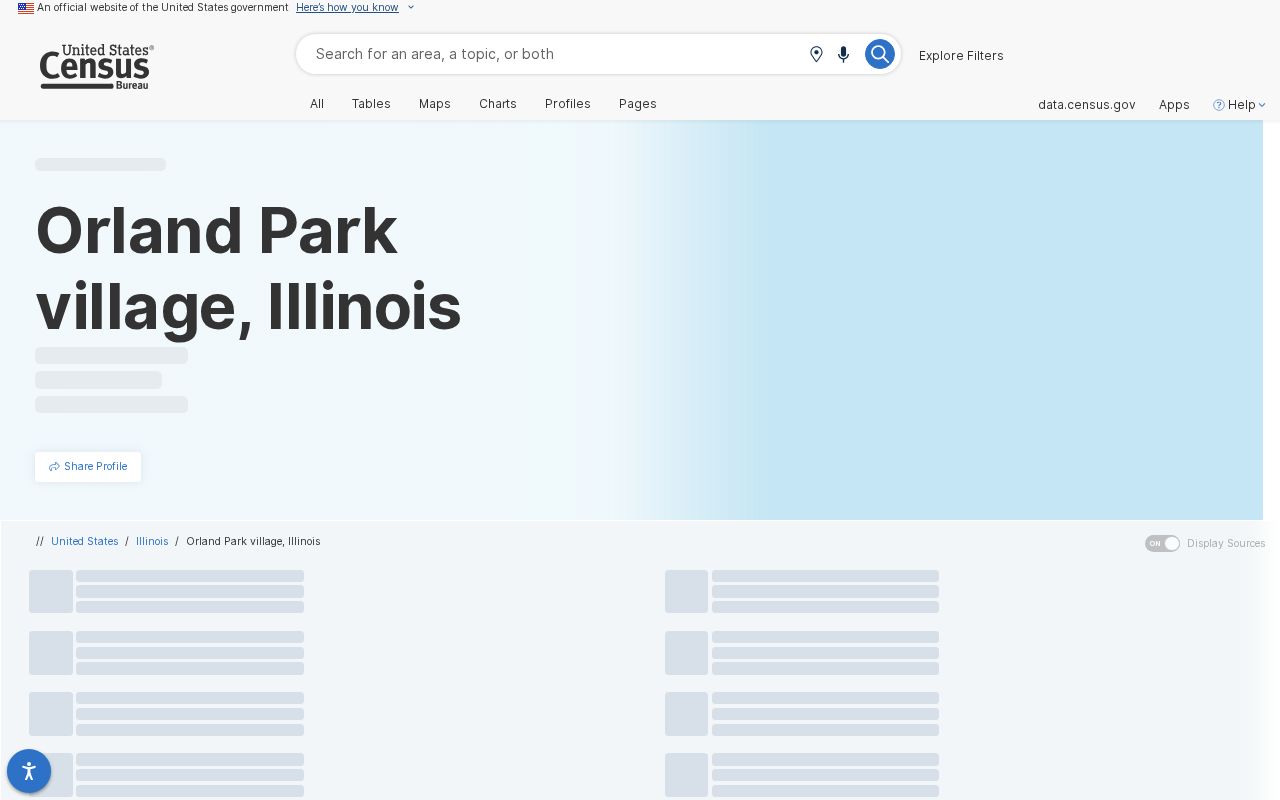Click the Share Profile button
Screen dimensions: 1280x800
(x=88, y=467)
